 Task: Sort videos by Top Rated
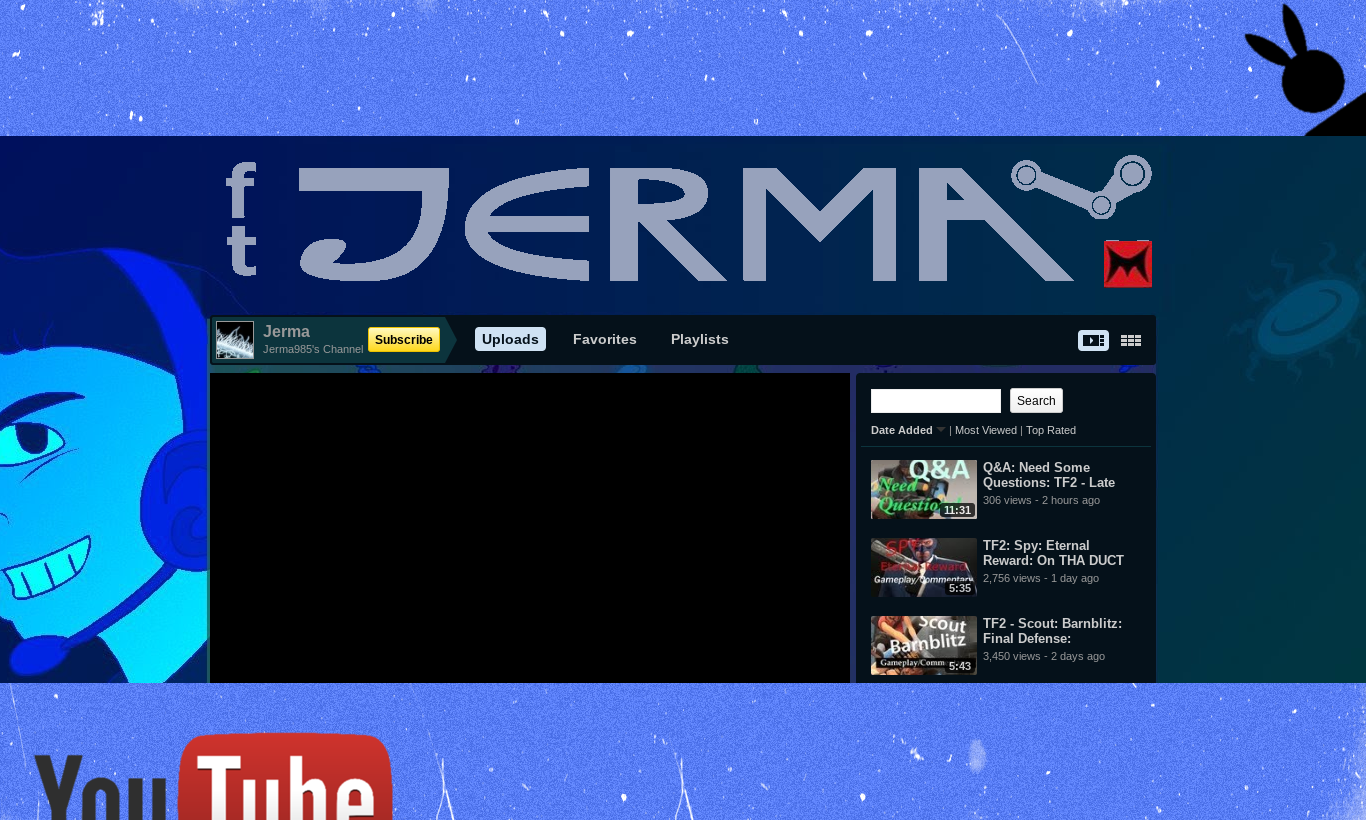point(1051,430)
